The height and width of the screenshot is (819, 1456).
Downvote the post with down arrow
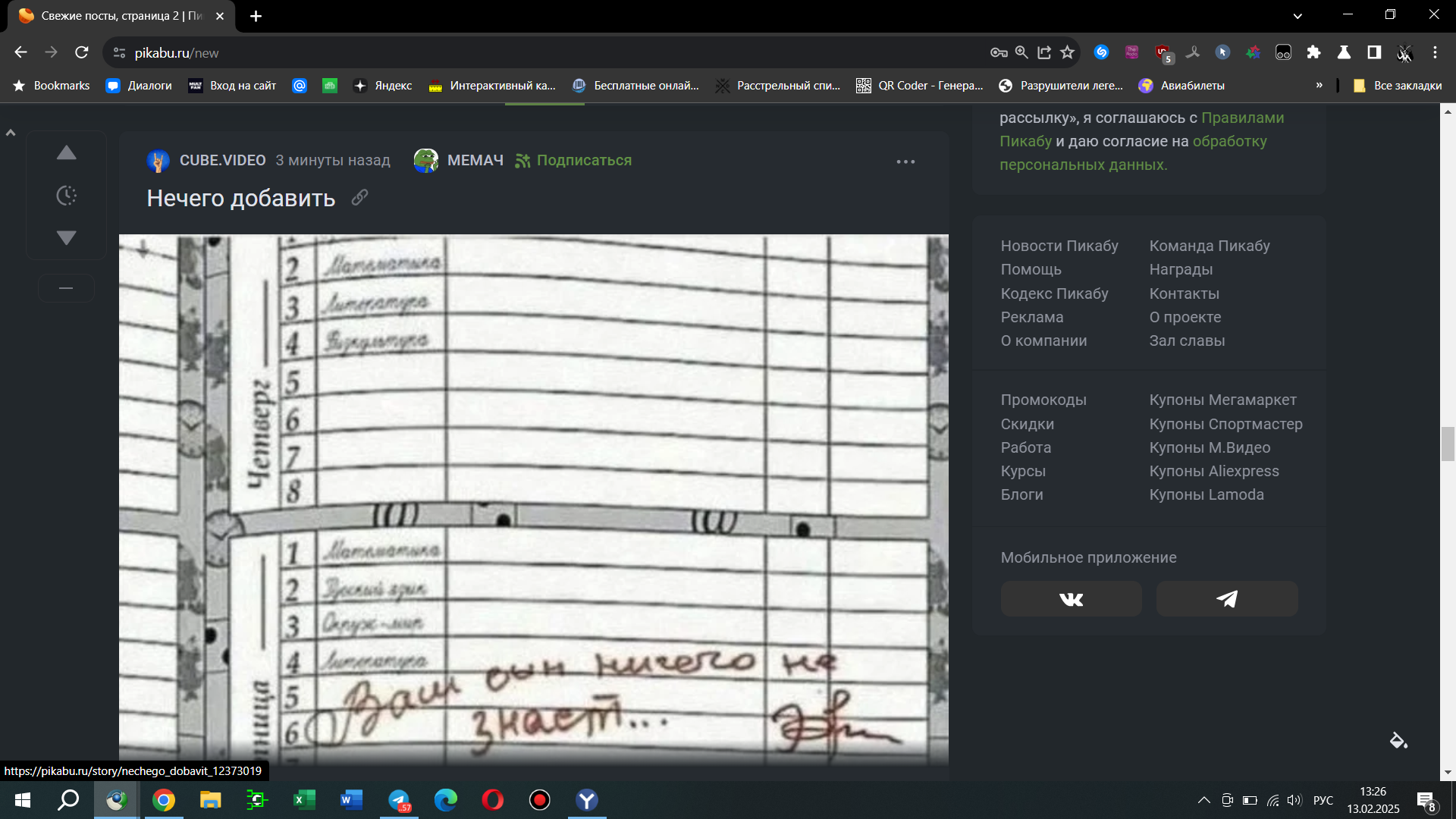(x=67, y=238)
